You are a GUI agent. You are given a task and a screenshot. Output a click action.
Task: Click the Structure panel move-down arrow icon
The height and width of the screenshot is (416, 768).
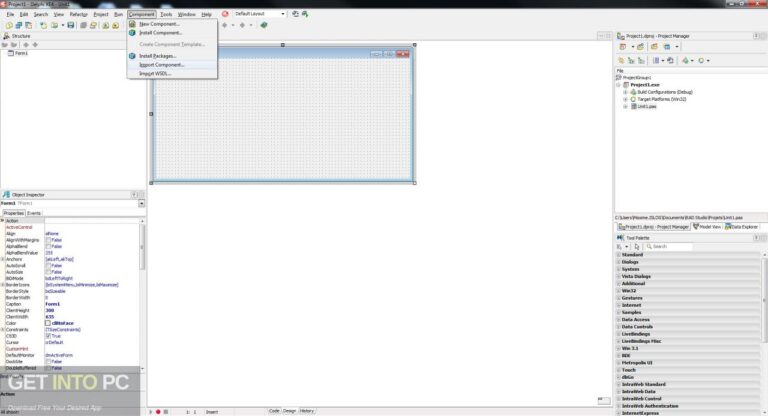[x=35, y=45]
